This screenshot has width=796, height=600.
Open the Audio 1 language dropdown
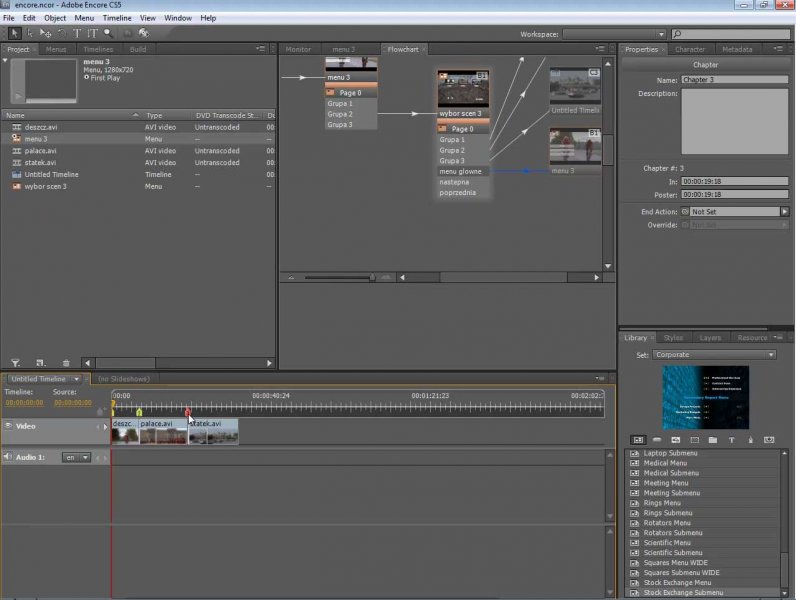[76, 457]
